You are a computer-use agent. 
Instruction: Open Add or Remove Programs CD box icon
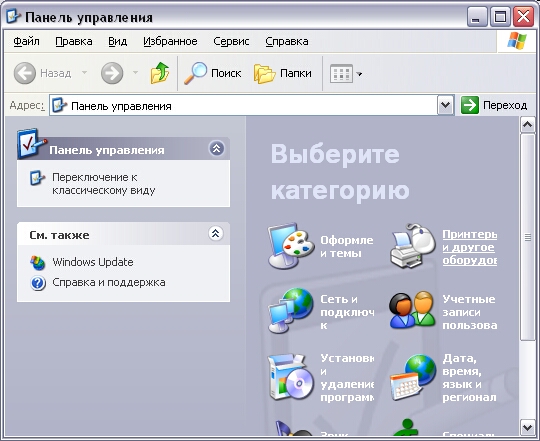pos(291,377)
